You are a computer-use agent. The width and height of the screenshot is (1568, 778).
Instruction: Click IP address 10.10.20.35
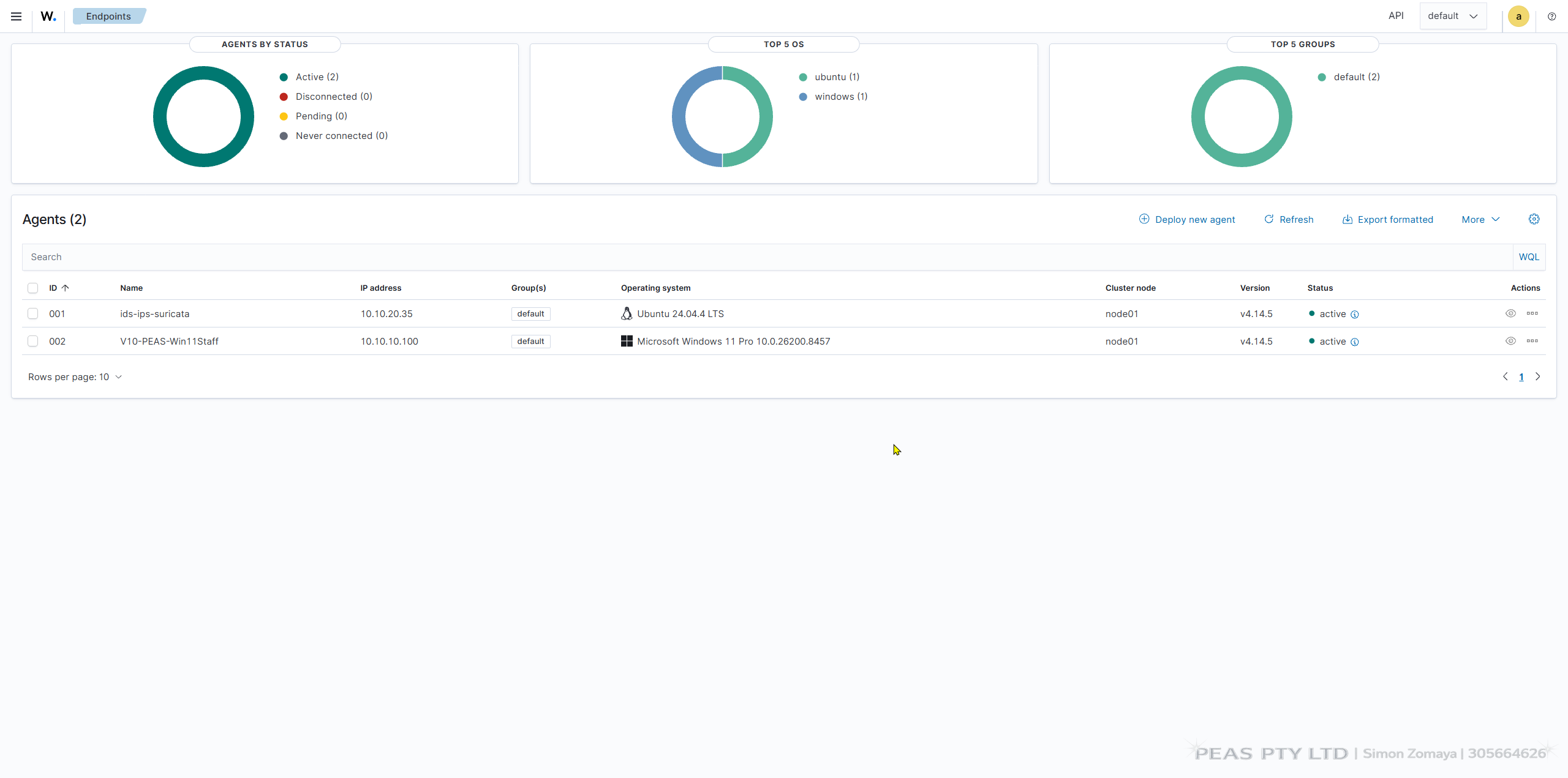[386, 314]
